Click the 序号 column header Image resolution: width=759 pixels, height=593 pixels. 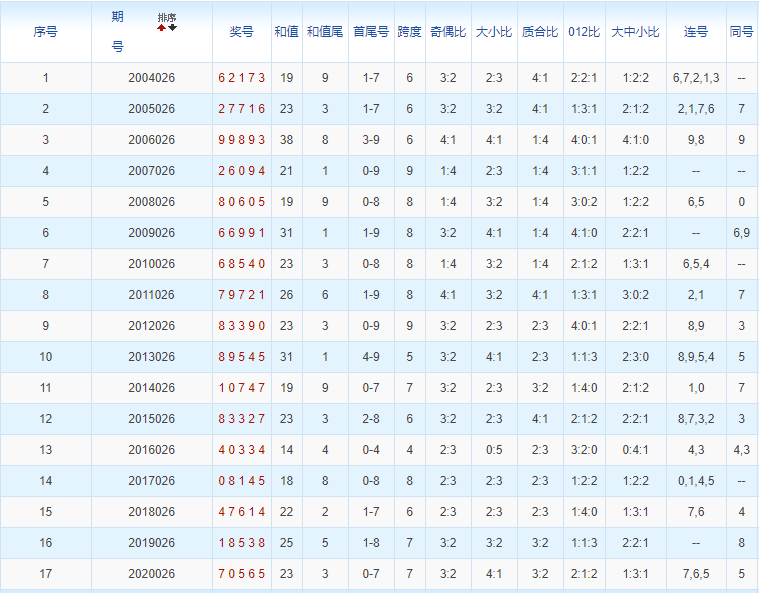[46, 32]
